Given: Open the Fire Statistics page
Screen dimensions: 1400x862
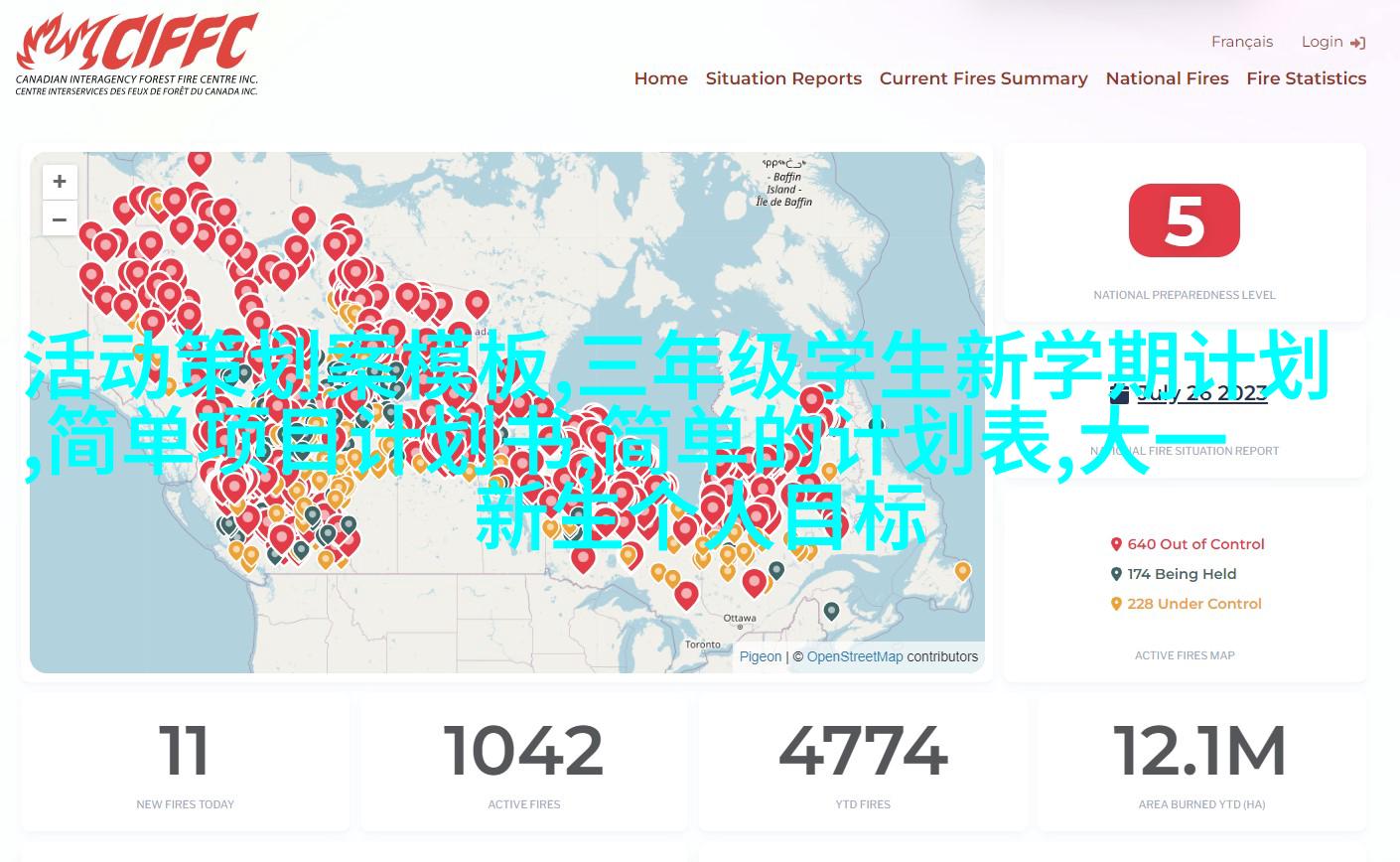Looking at the screenshot, I should click(1306, 78).
